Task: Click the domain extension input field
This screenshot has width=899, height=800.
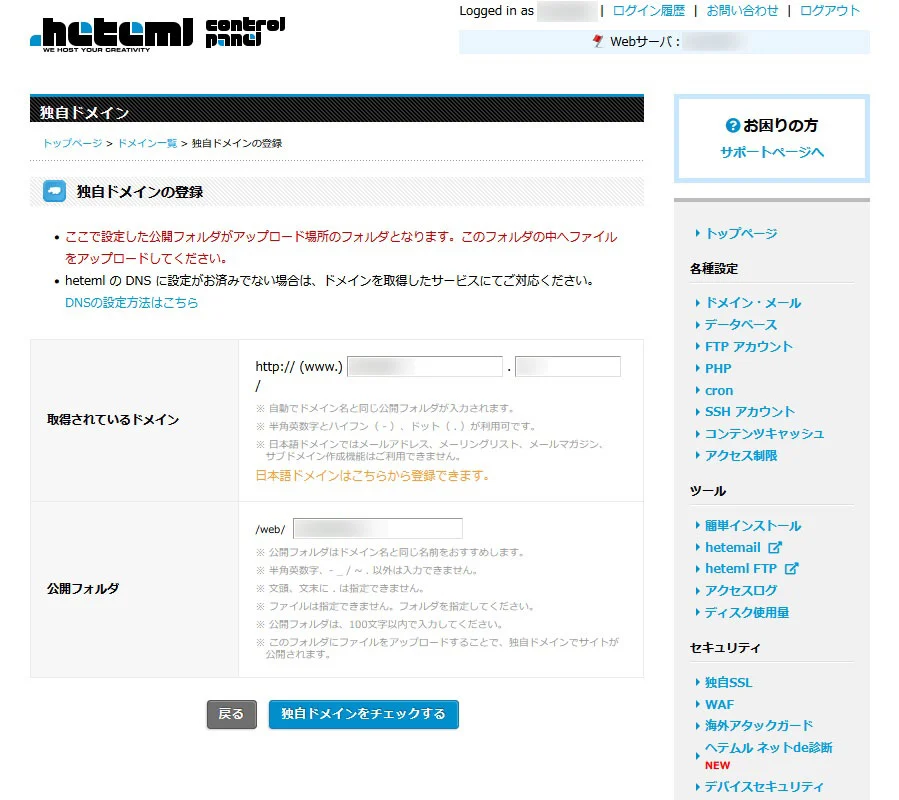Action: tap(567, 366)
